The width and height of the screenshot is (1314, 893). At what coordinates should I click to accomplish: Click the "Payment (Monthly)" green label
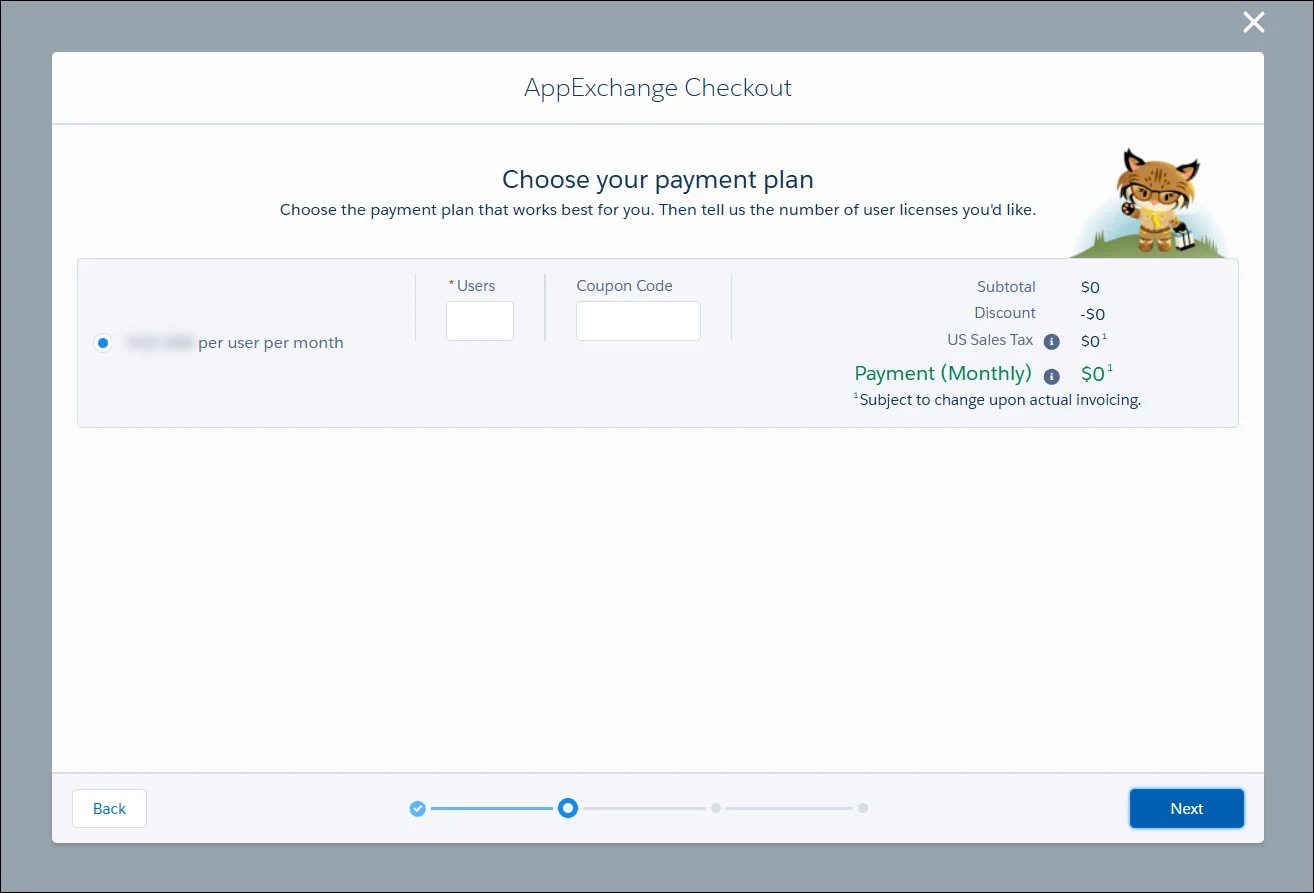pyautogui.click(x=943, y=373)
